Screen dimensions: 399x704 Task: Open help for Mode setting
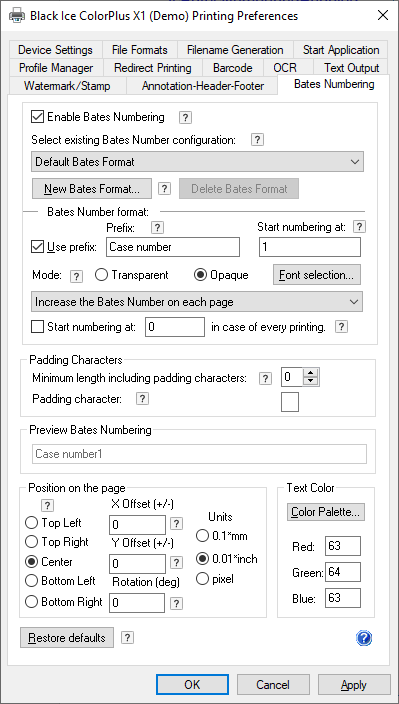[x=77, y=277]
